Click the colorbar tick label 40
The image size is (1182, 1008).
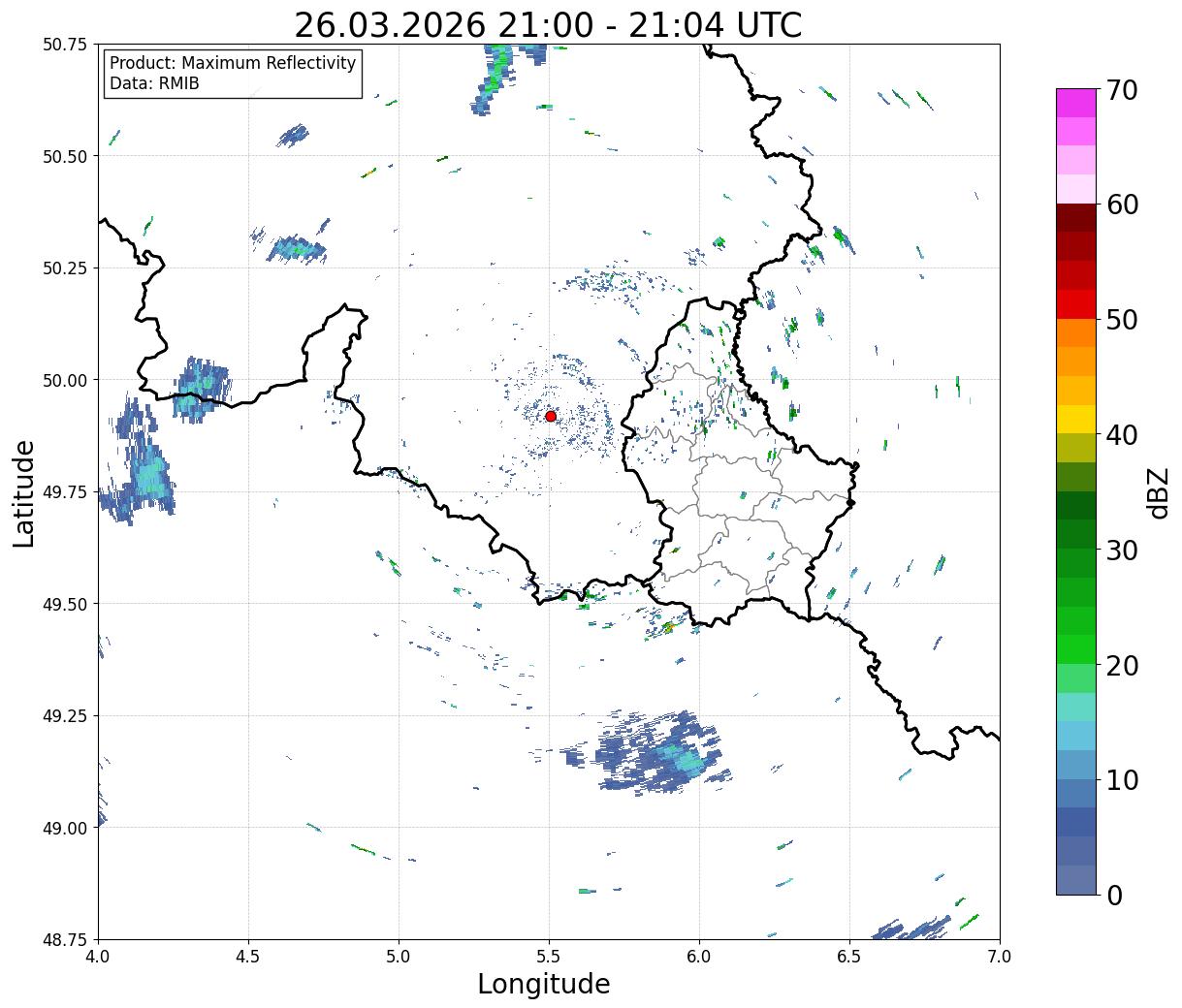[1122, 434]
